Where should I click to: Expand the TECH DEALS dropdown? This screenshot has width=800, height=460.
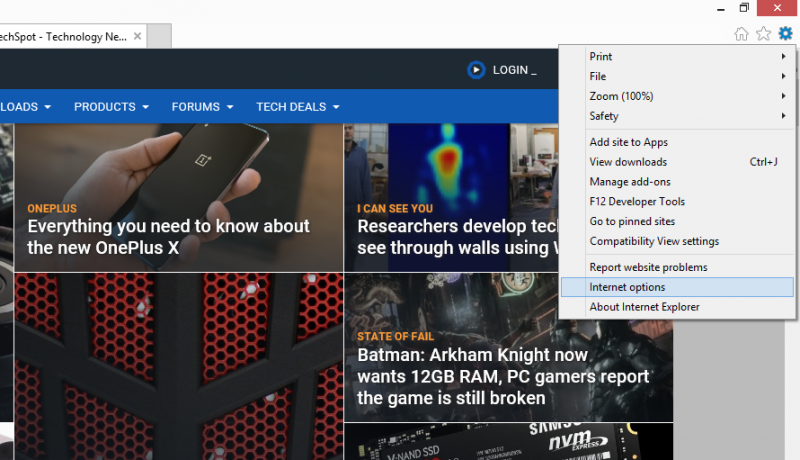click(x=297, y=107)
